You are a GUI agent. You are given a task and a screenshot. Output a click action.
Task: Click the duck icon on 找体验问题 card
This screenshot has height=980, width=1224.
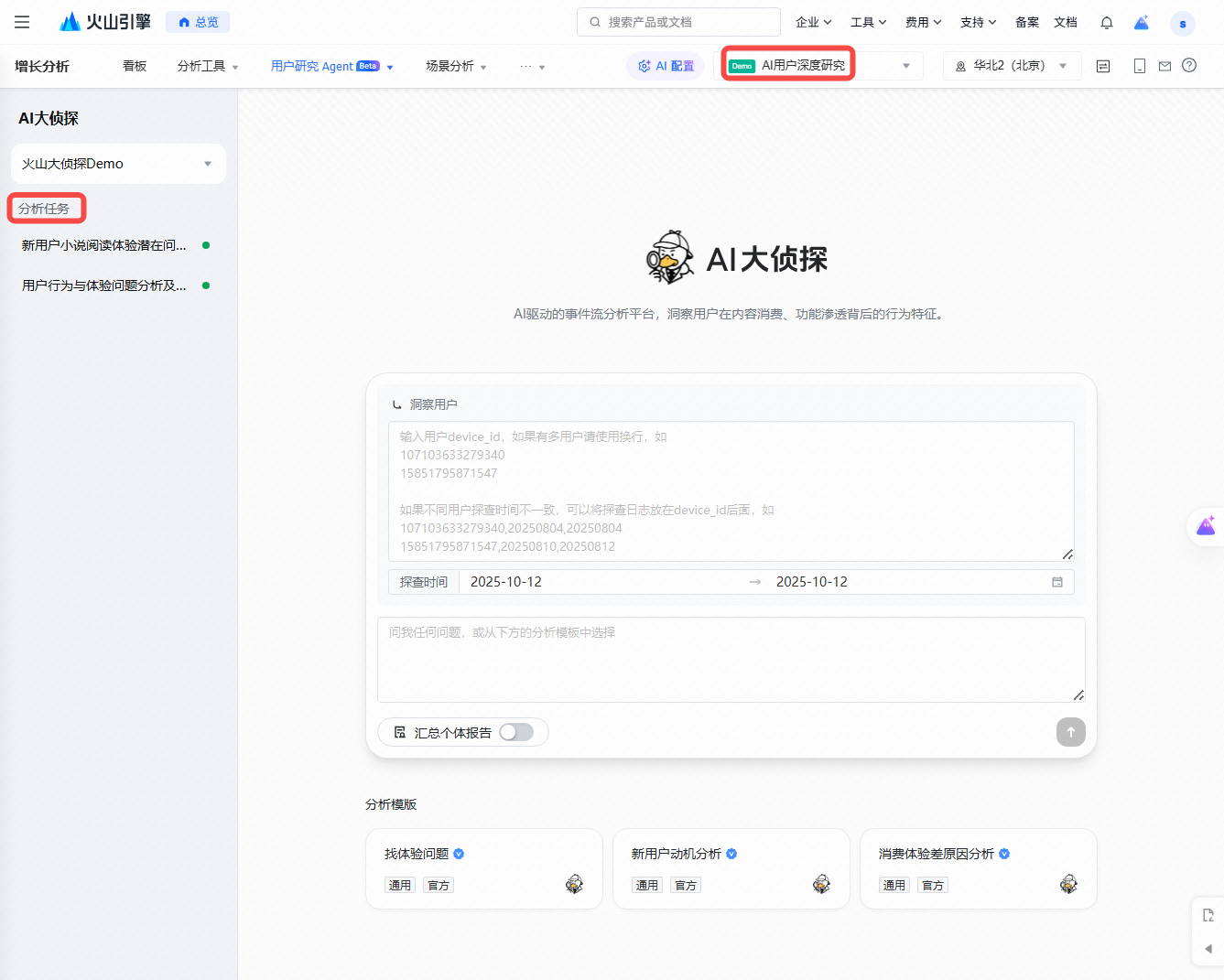point(574,883)
